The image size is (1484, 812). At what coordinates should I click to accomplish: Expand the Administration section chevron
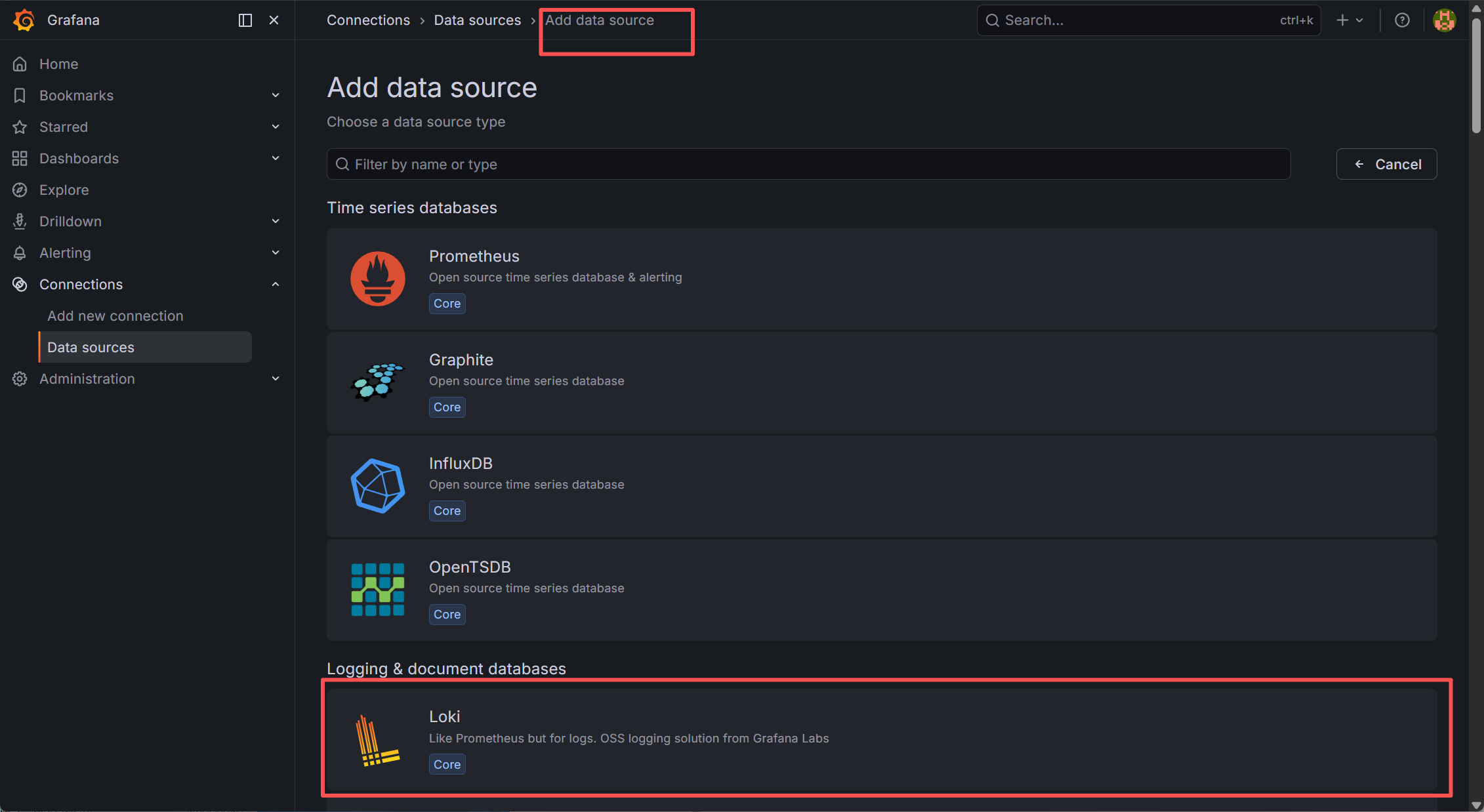click(276, 378)
